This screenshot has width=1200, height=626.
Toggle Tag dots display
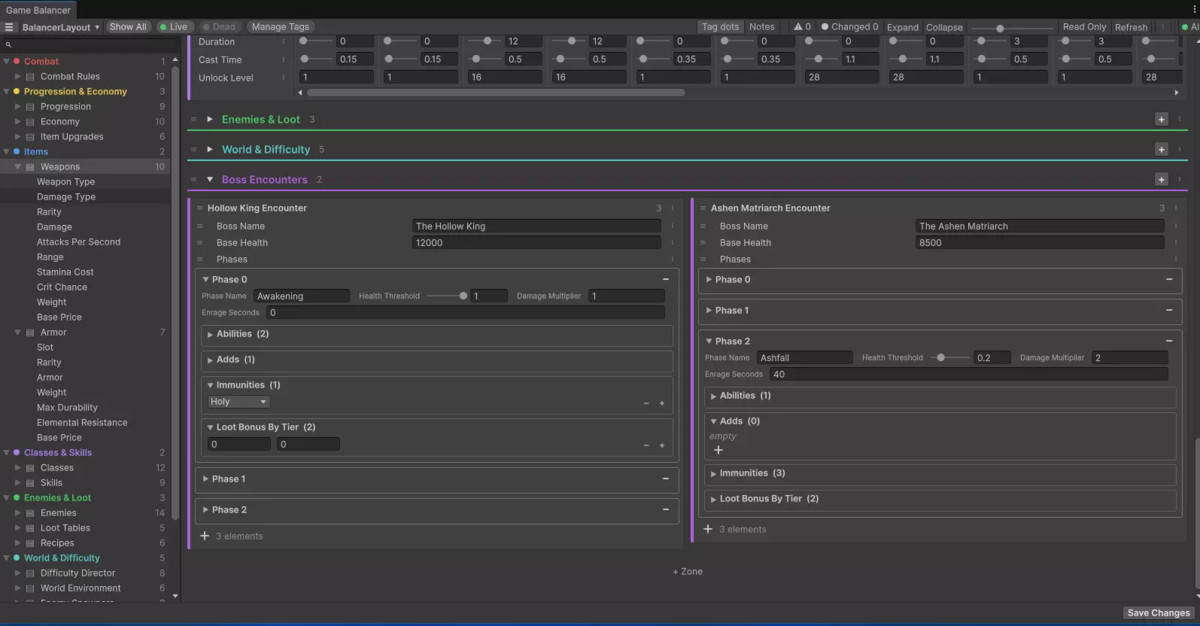click(721, 27)
